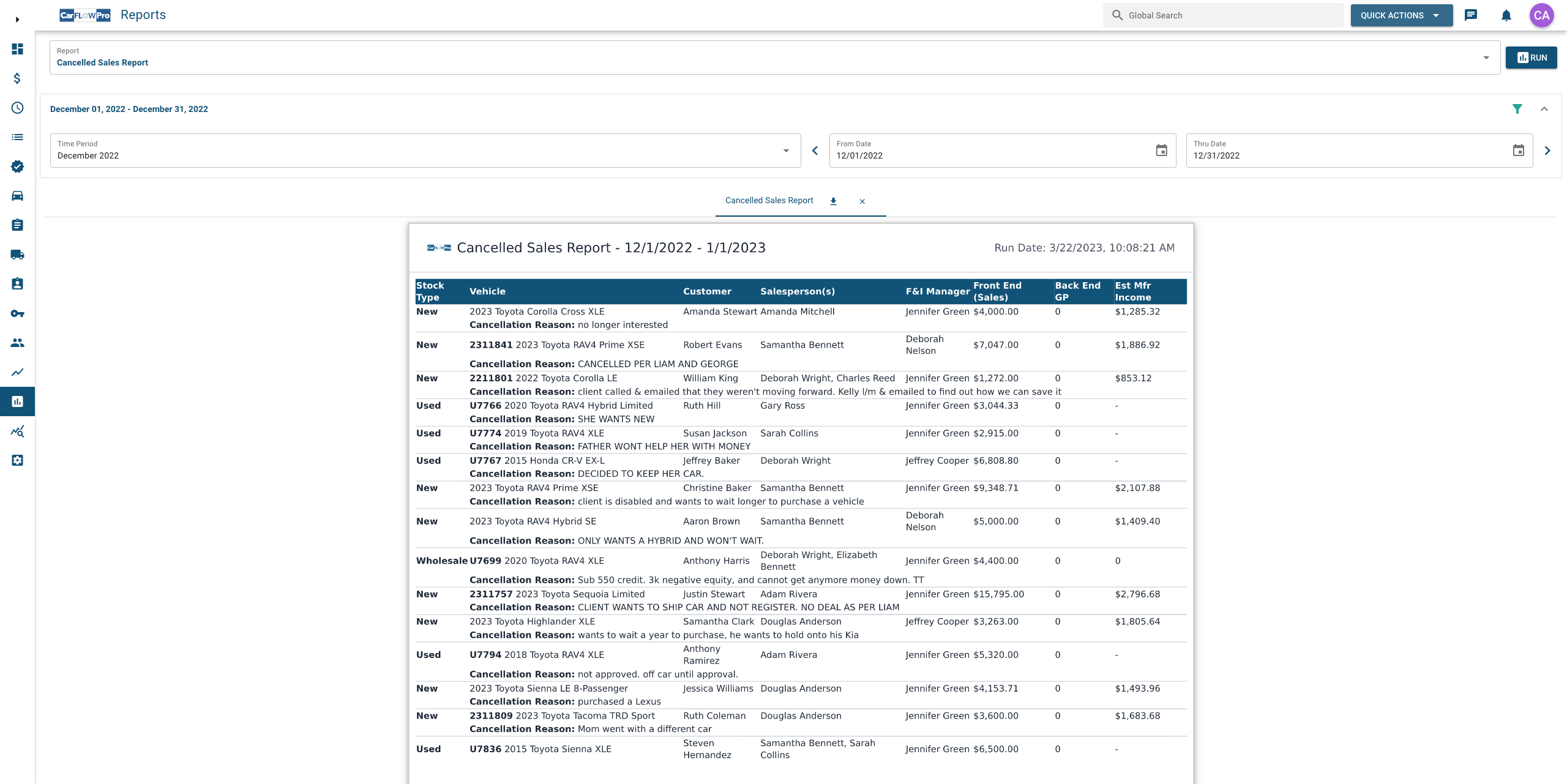Image resolution: width=1567 pixels, height=784 pixels.
Task: Open the Report selection dropdown
Action: pos(1487,57)
